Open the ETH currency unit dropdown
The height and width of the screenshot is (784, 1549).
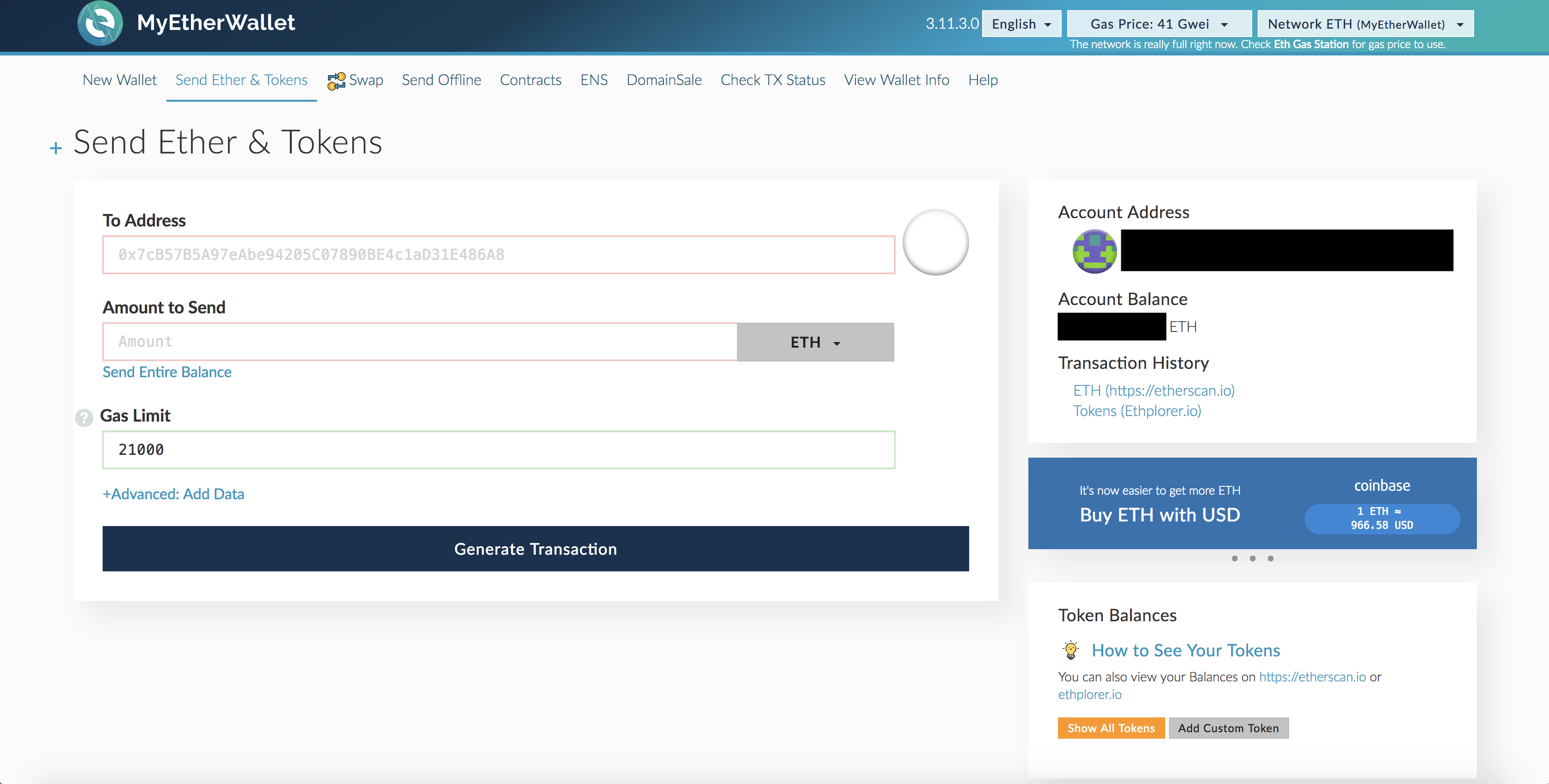tap(815, 342)
